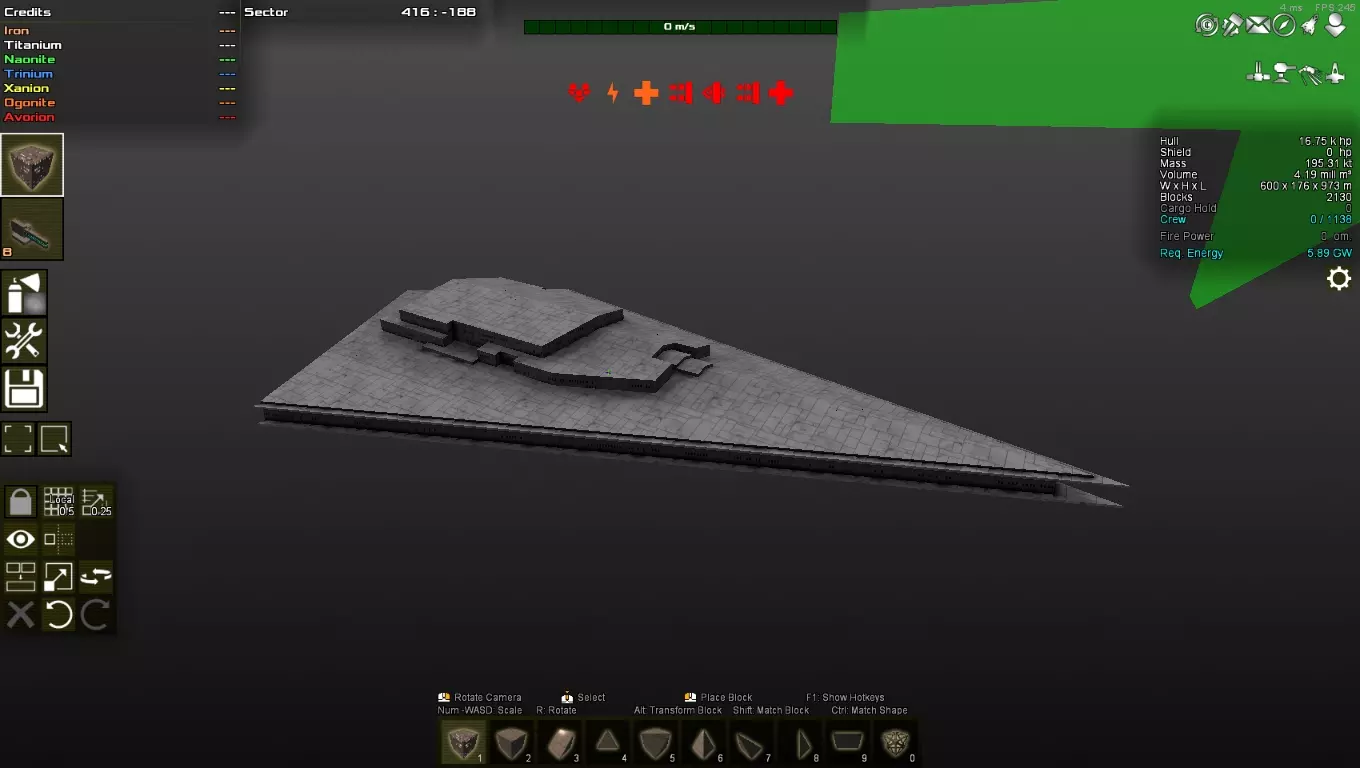Toggle the Local grid snap setting
The image size is (1360, 768).
tap(58, 501)
